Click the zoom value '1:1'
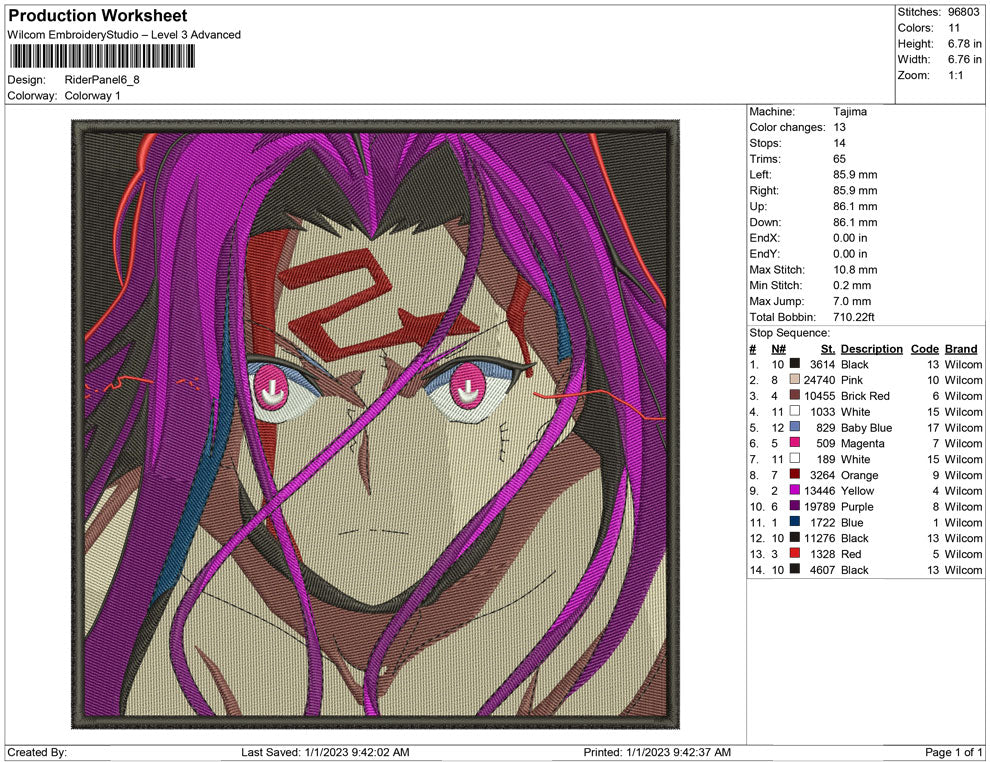 (955, 75)
